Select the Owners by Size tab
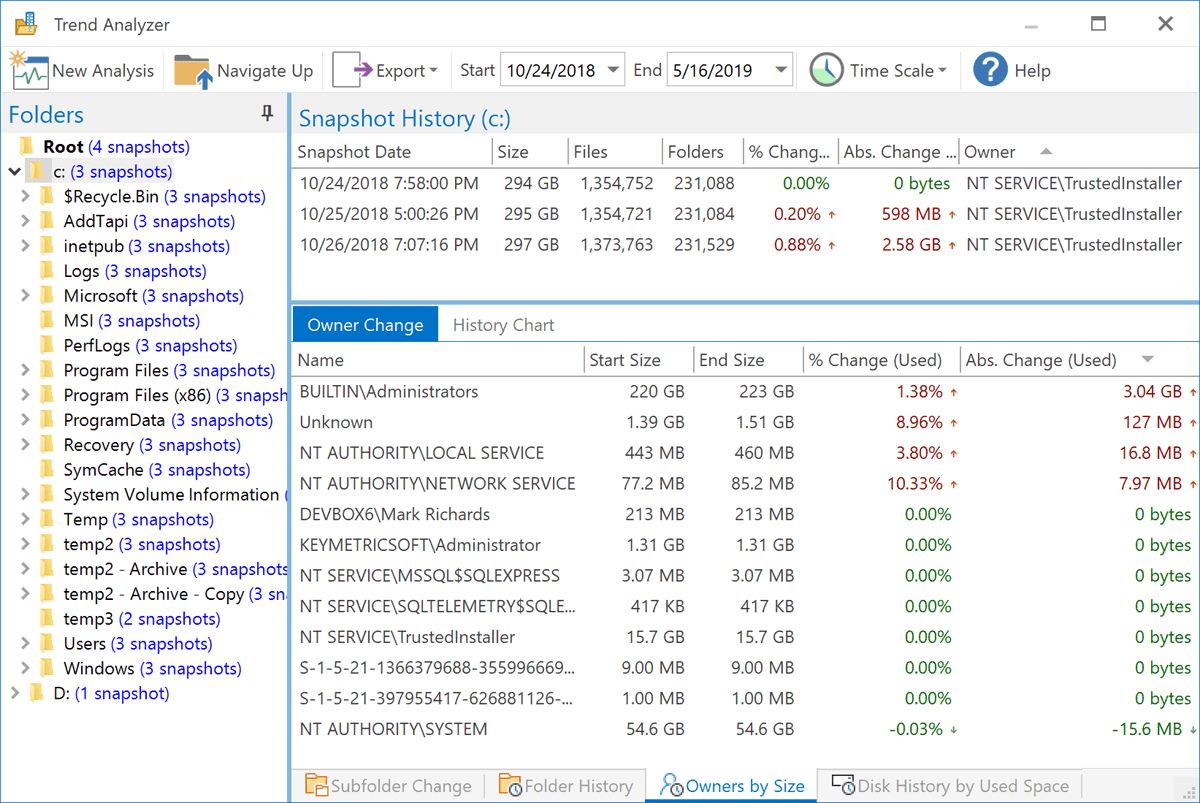 click(732, 786)
